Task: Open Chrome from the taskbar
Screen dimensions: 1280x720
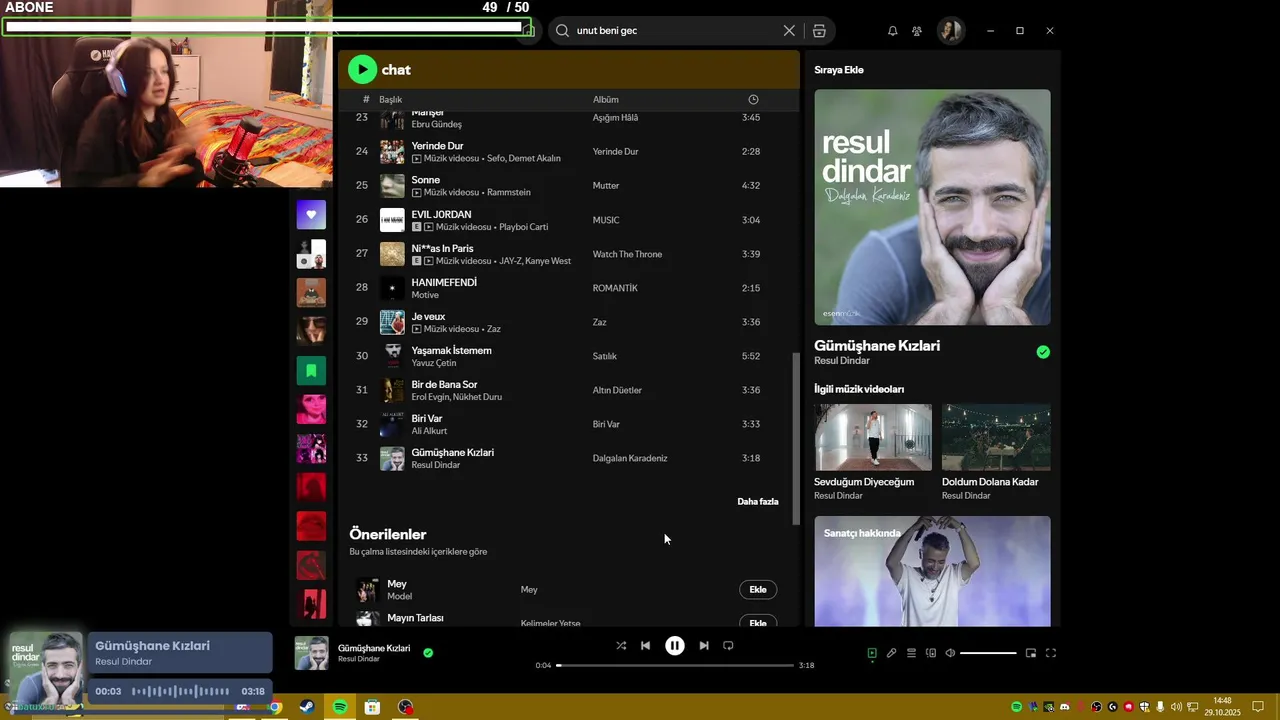Action: tap(275, 707)
